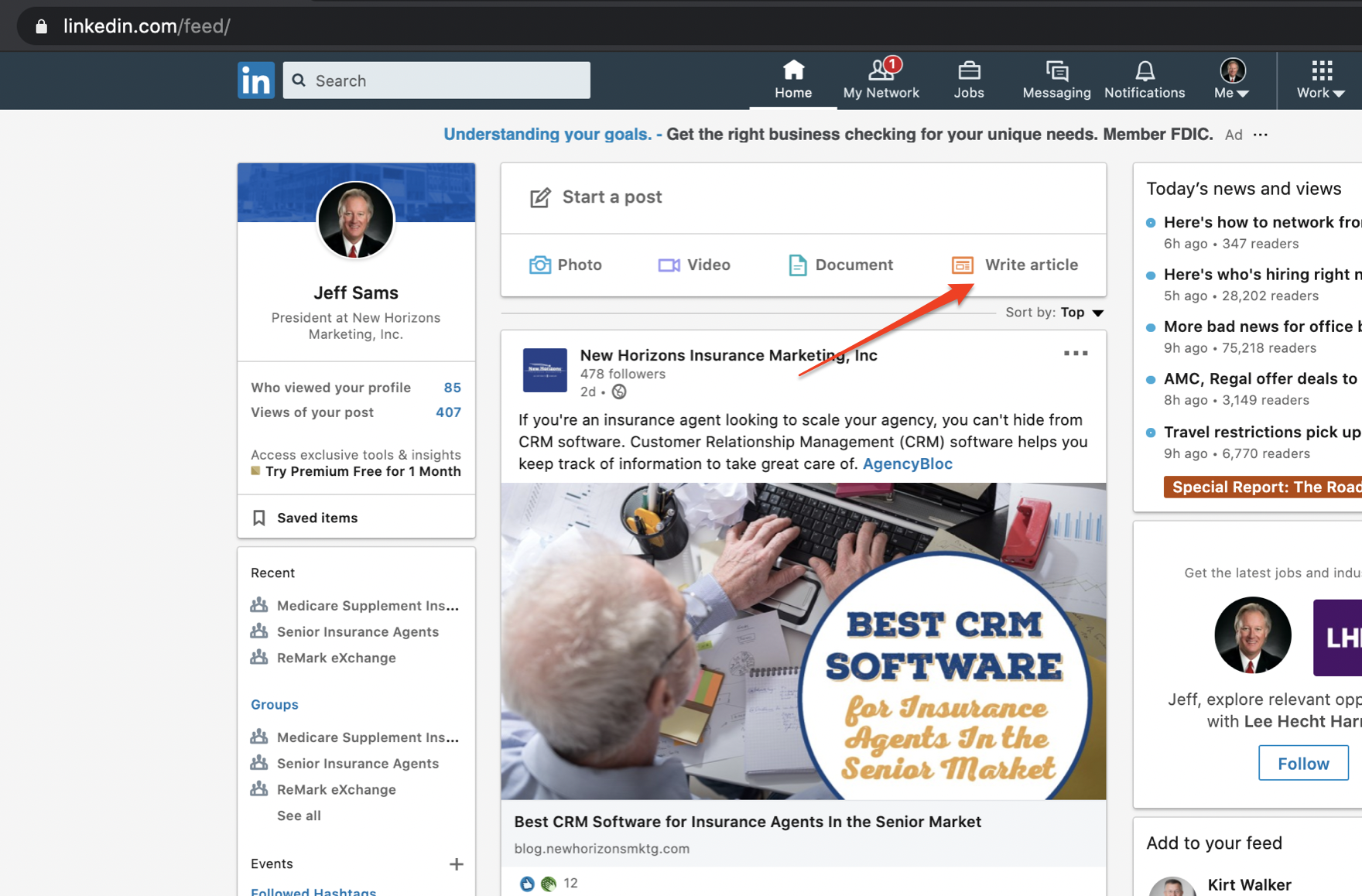
Task: Click the My Network notification badge
Action: (893, 63)
